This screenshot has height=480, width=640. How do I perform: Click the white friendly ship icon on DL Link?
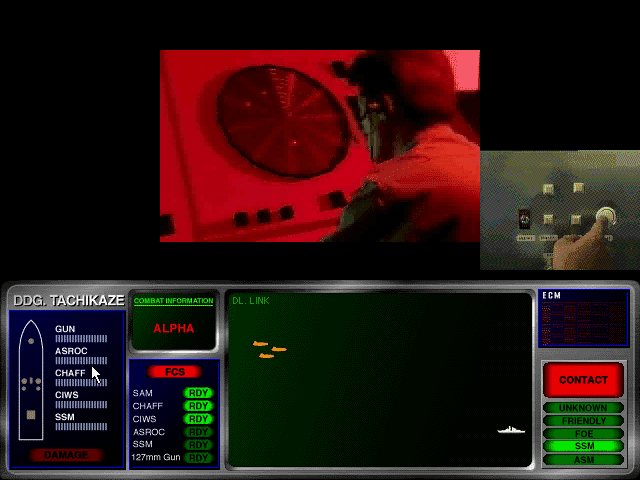click(511, 430)
